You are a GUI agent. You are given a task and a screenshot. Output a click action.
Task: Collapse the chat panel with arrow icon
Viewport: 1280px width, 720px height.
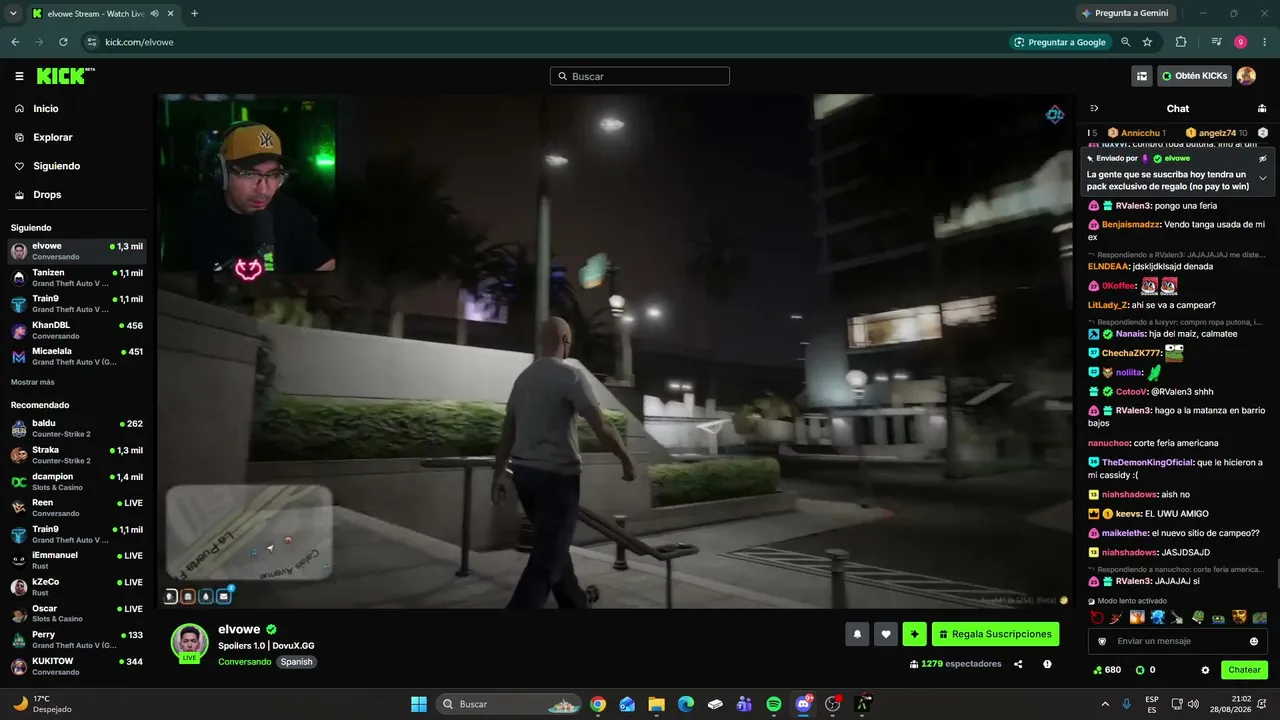(x=1094, y=108)
